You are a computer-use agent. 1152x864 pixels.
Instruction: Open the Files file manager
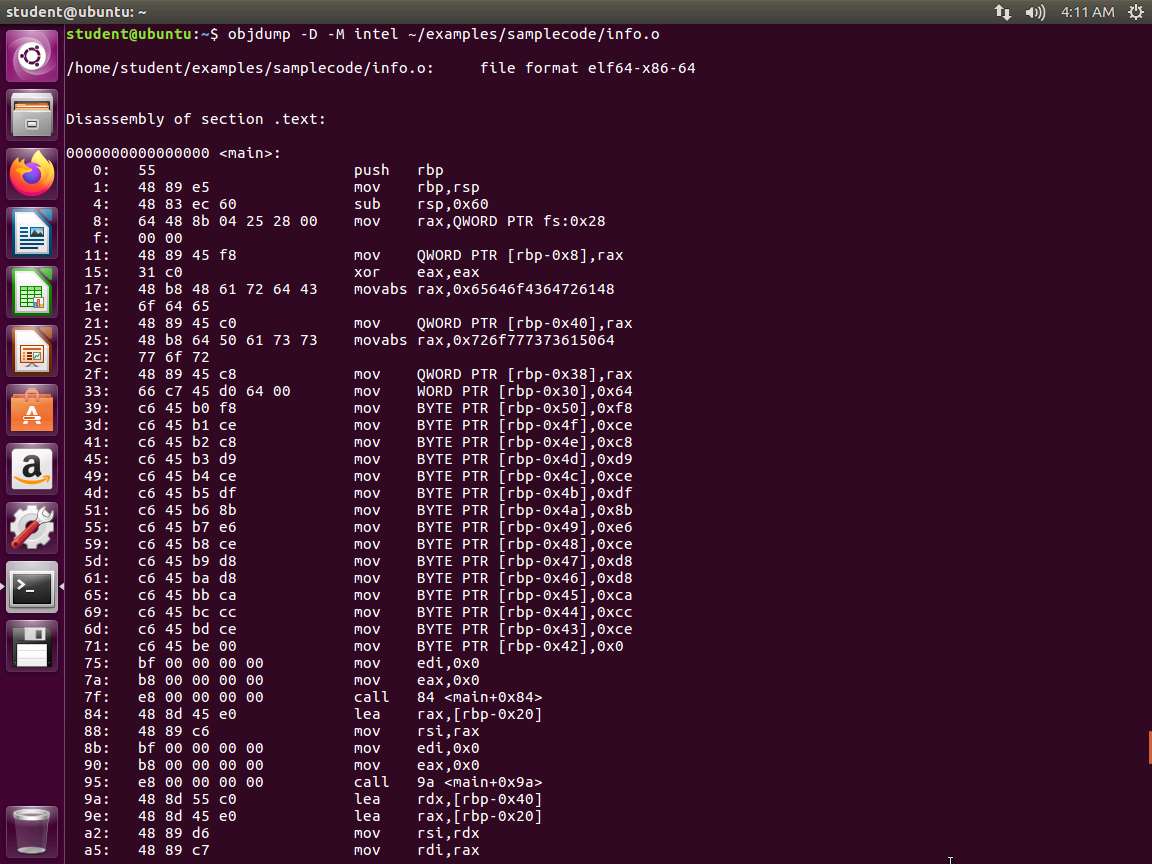tap(32, 115)
